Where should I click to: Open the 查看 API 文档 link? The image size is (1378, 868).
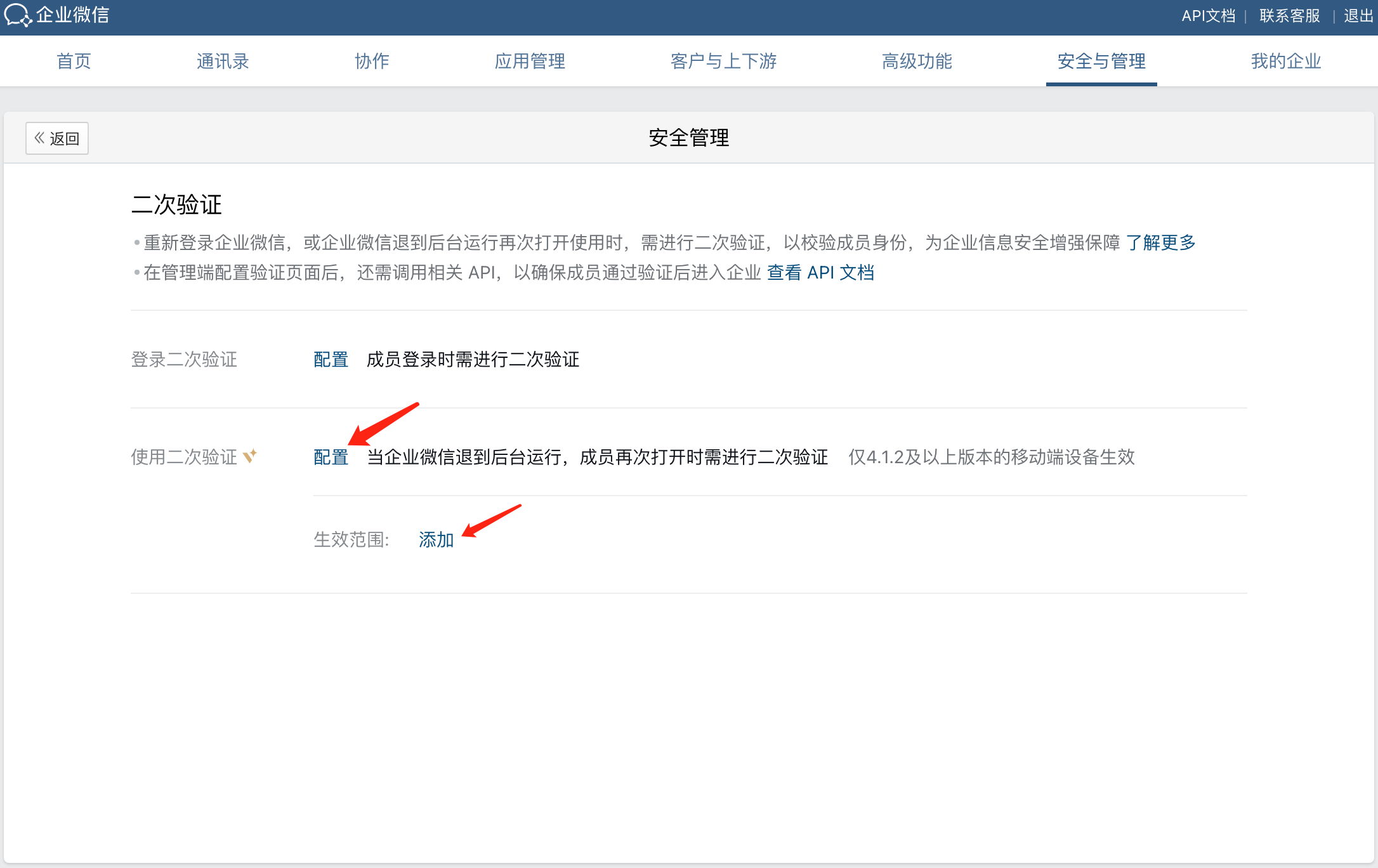click(x=820, y=273)
